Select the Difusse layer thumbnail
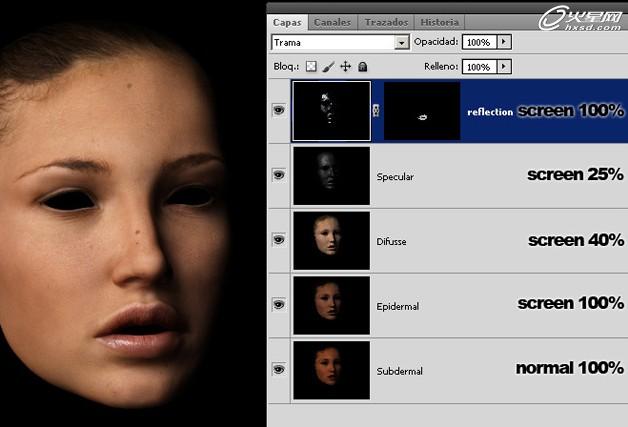628x427 pixels. pos(332,241)
